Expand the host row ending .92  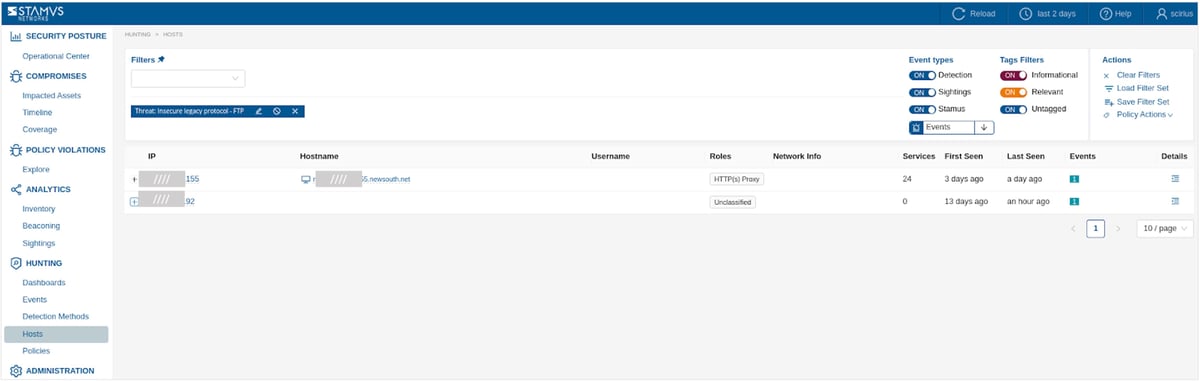tap(134, 201)
